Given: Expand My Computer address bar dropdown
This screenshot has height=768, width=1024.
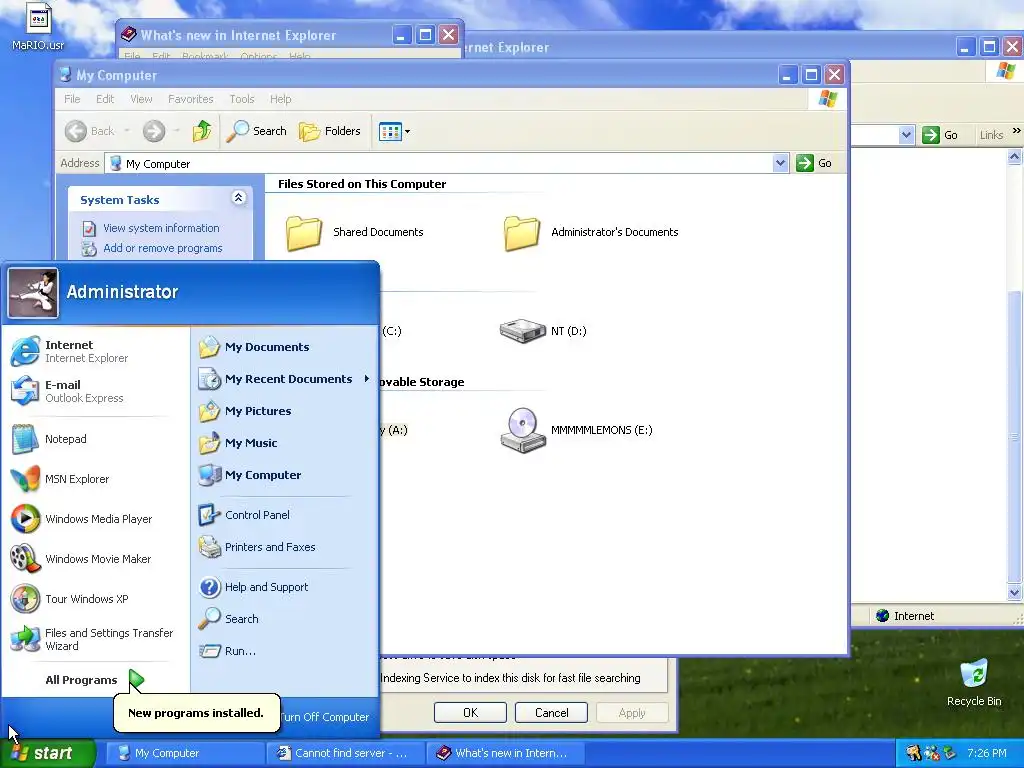Looking at the screenshot, I should pos(780,163).
